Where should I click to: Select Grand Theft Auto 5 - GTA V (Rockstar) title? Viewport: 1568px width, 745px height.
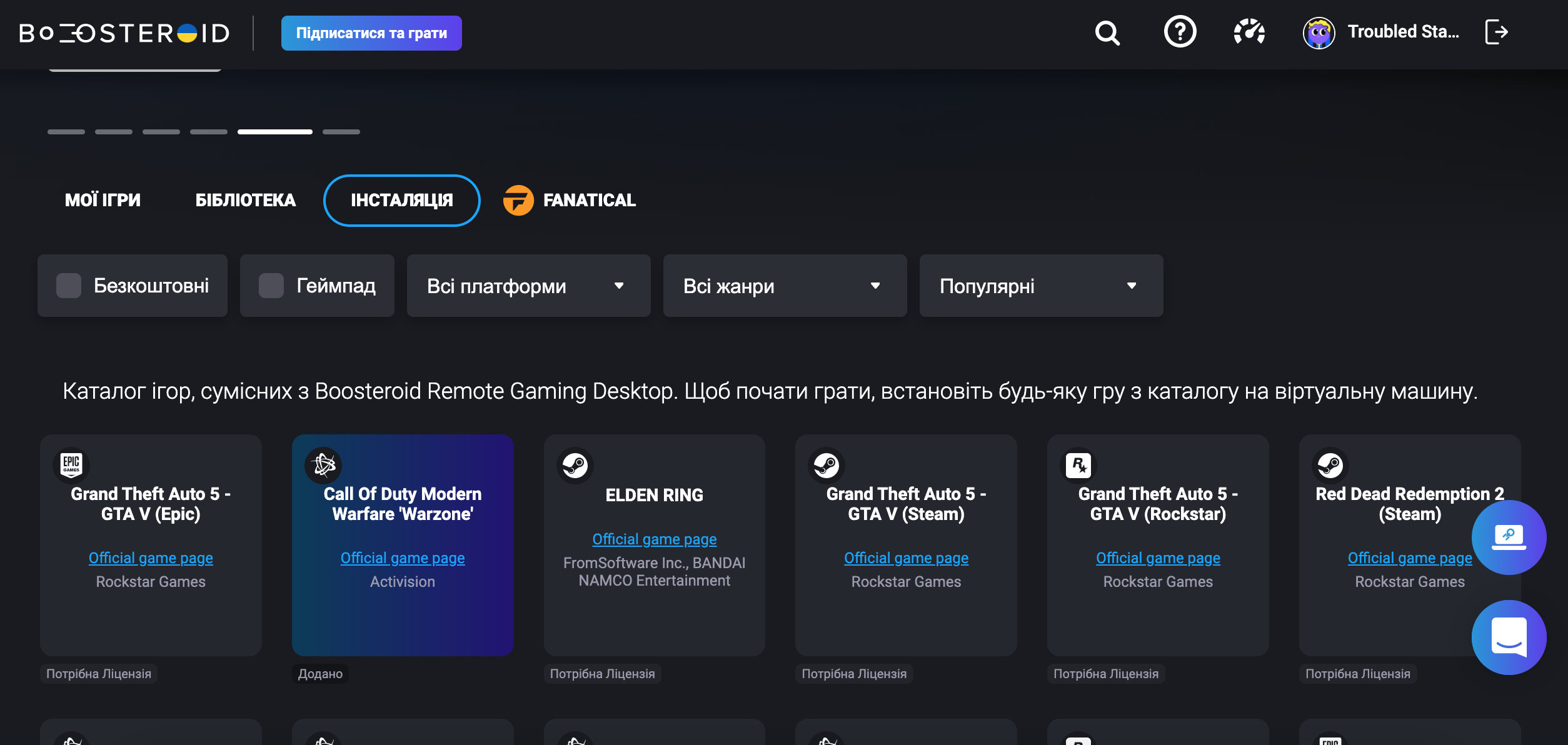[x=1158, y=504]
